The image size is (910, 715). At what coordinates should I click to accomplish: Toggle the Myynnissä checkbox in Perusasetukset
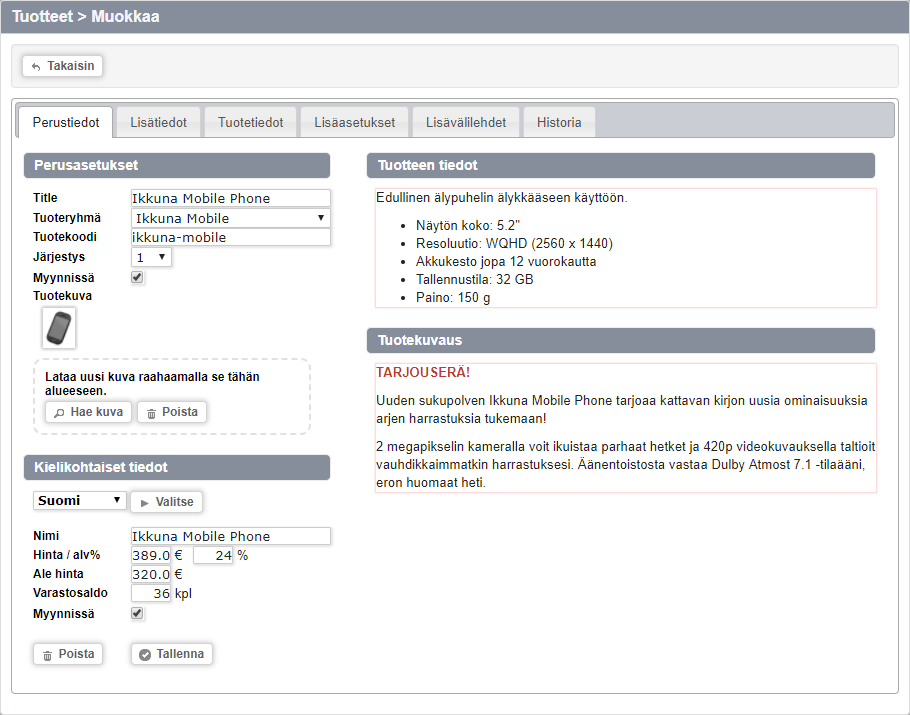tap(138, 277)
